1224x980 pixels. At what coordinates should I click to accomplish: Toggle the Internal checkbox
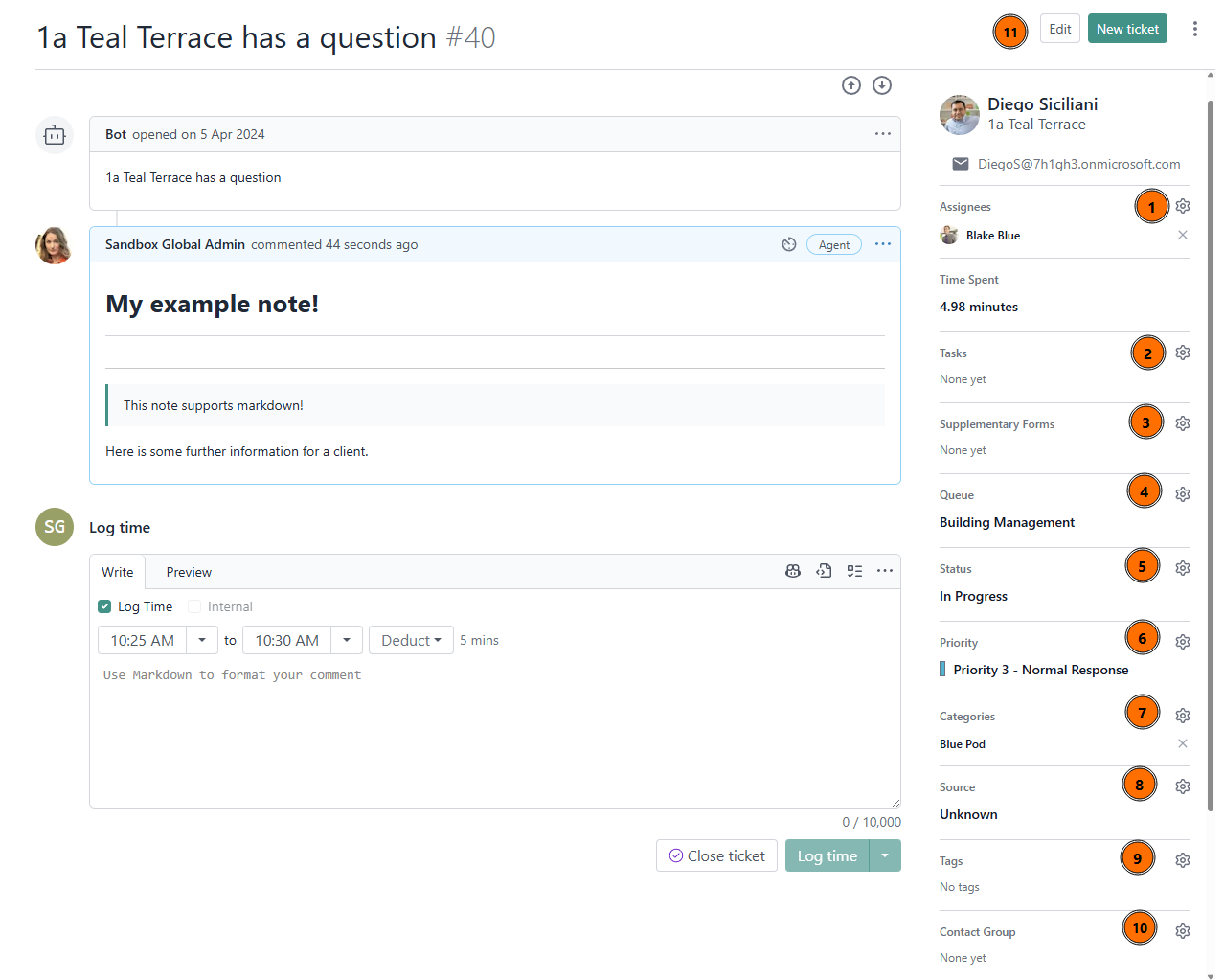click(194, 606)
